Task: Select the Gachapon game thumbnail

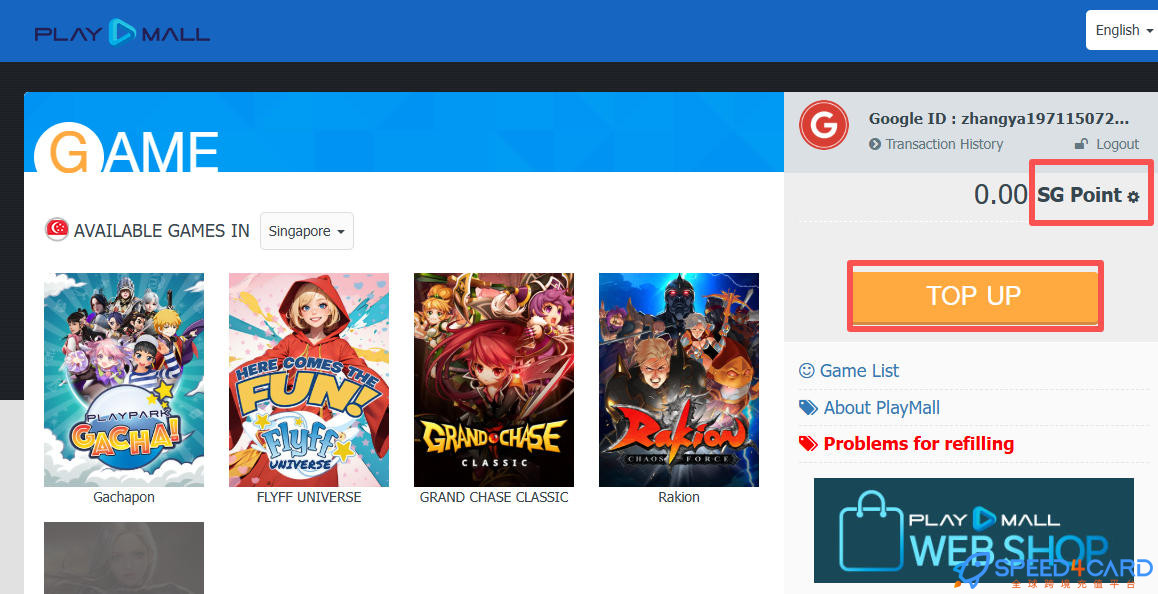Action: click(x=124, y=380)
